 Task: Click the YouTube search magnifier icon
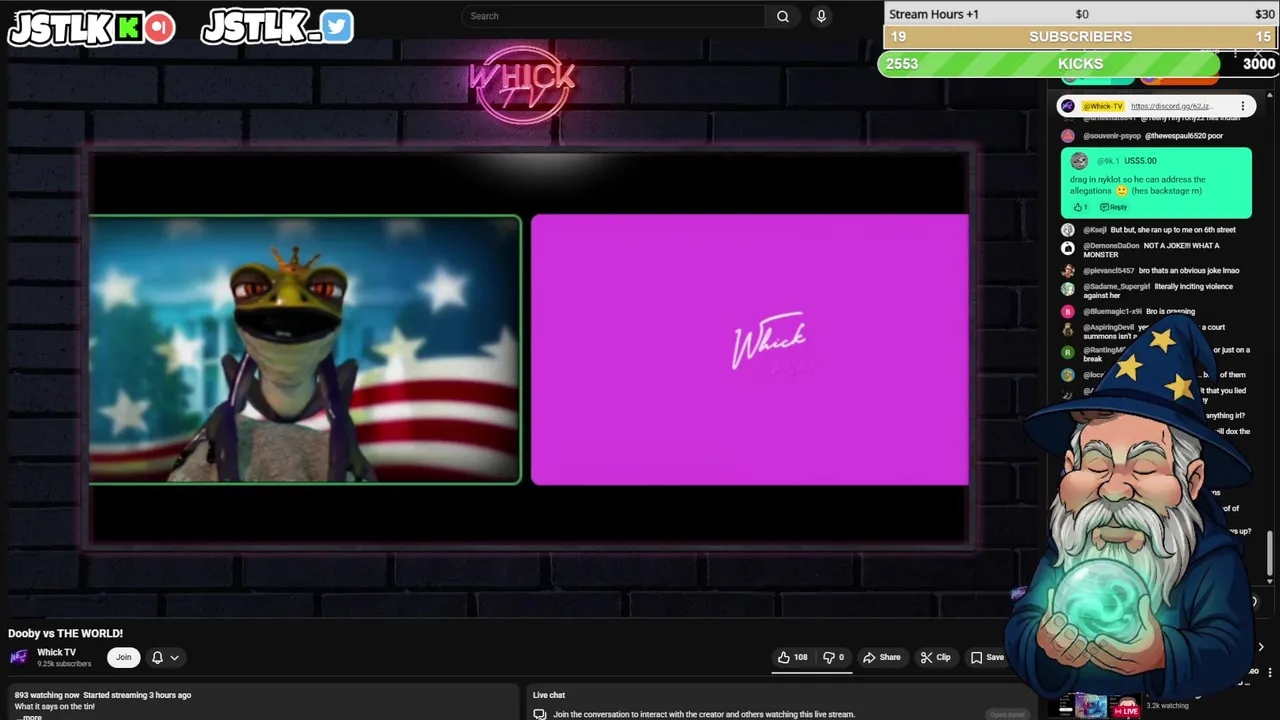783,16
